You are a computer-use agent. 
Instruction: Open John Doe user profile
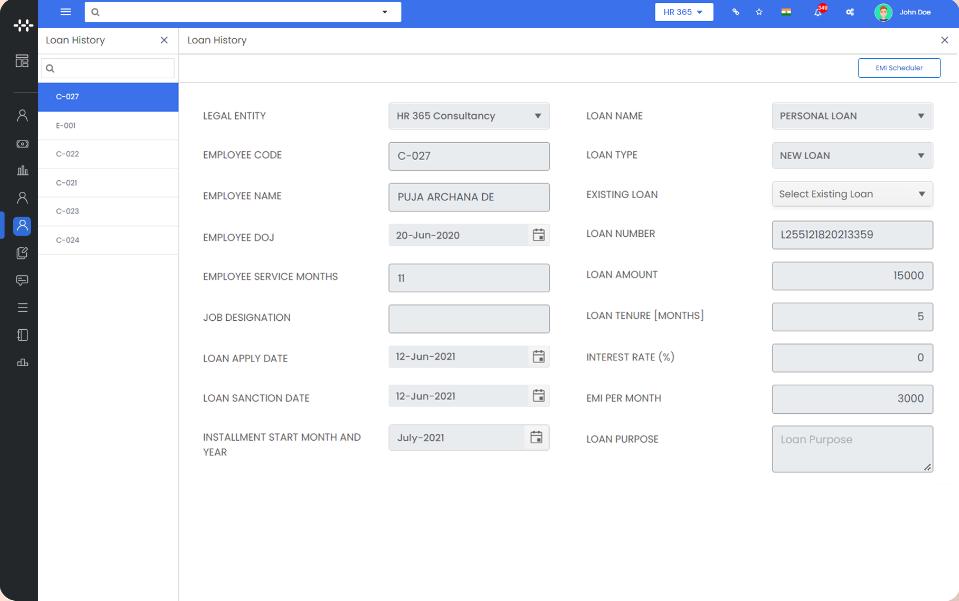903,12
